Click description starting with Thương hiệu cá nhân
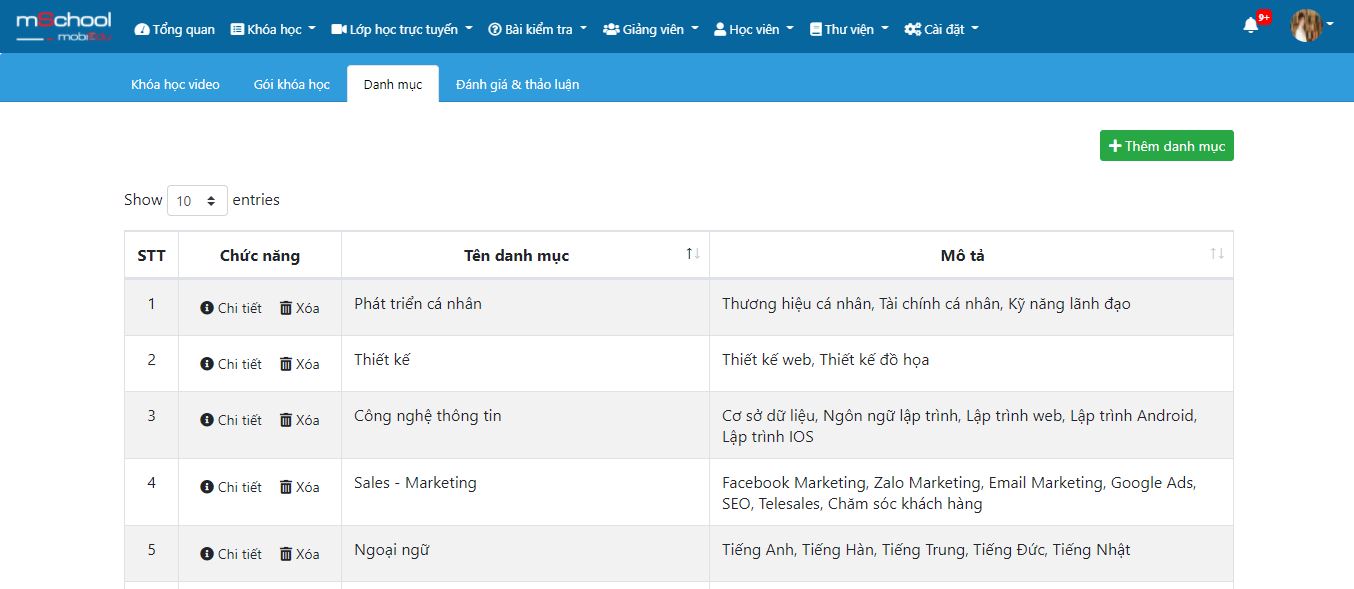Screen dimensions: 1354x589 pos(926,303)
